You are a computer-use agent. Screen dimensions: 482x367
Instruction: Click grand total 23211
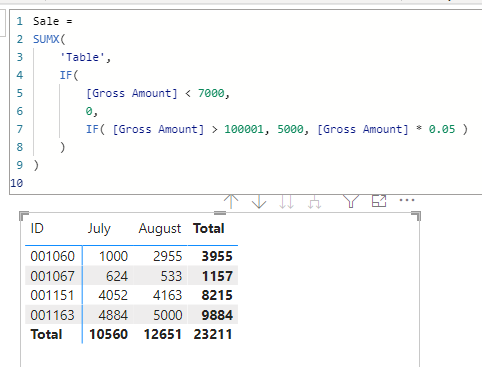(x=213, y=334)
